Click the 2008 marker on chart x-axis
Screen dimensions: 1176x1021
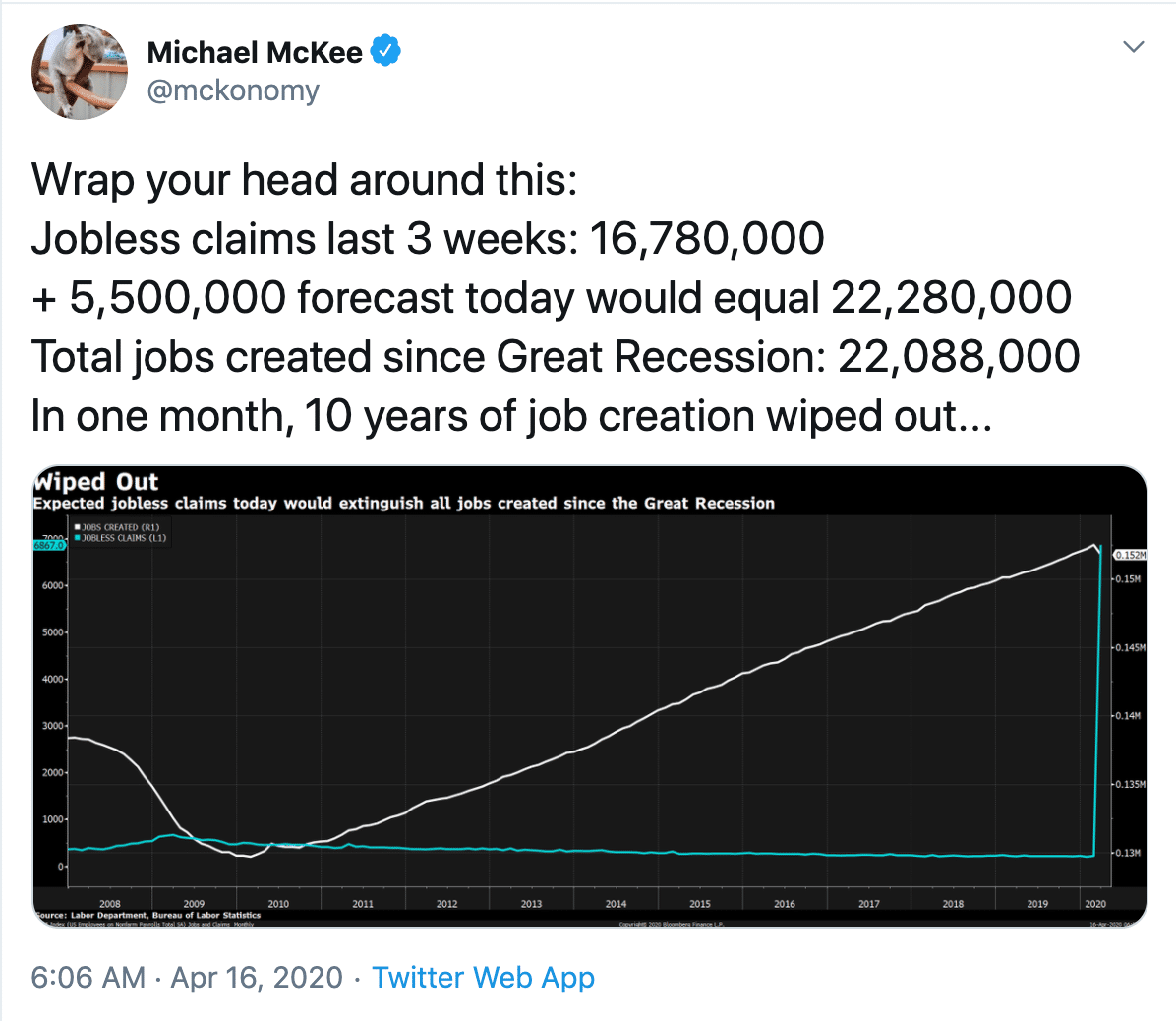point(110,904)
